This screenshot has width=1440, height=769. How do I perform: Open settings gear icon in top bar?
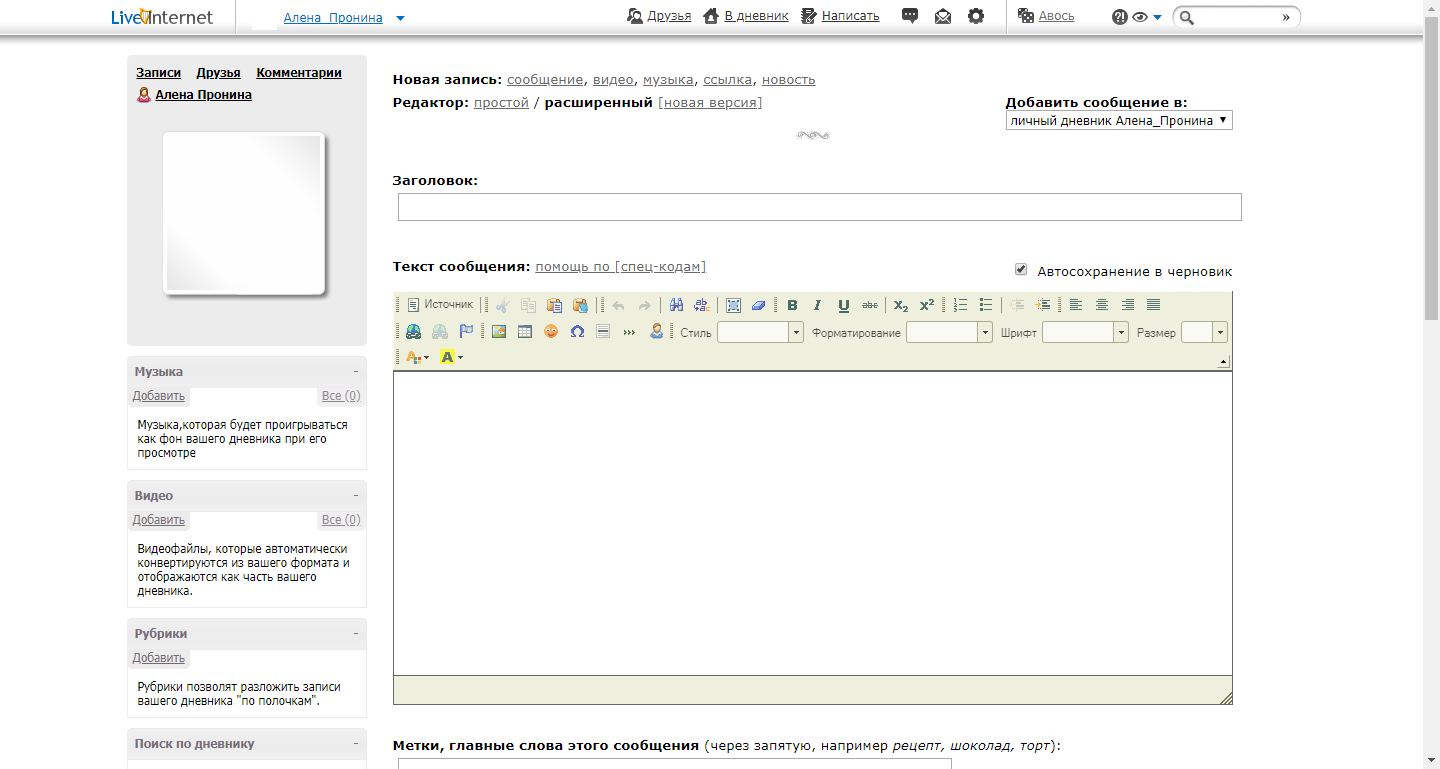[x=976, y=16]
